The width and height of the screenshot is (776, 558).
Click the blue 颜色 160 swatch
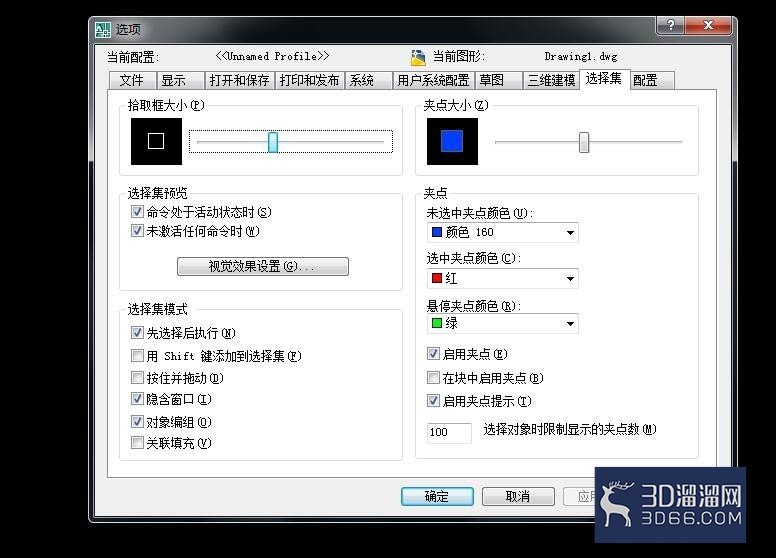(x=437, y=232)
